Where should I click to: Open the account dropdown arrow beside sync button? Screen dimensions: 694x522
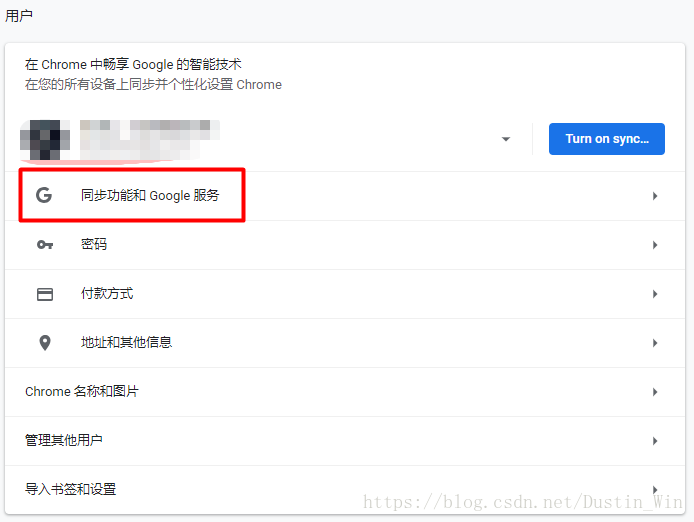click(x=506, y=139)
